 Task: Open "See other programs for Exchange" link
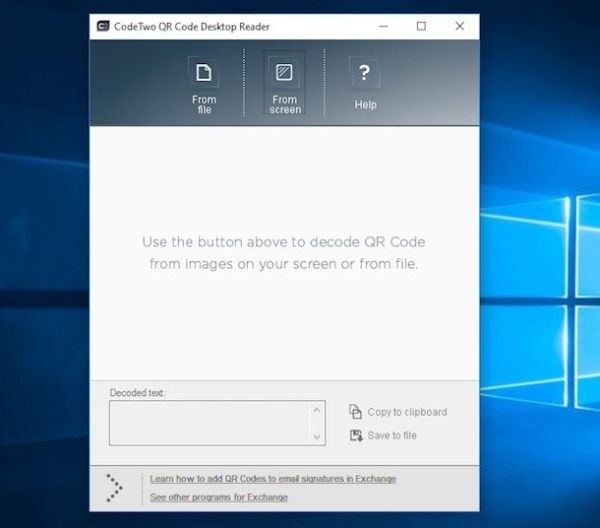pos(218,497)
